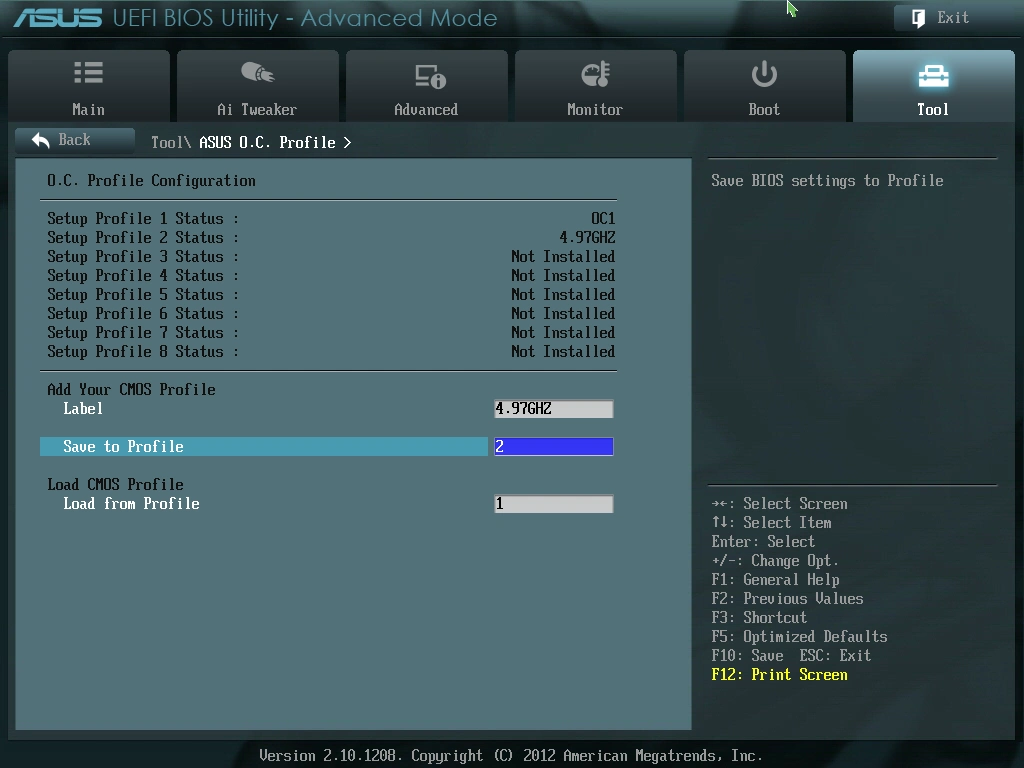Click the F1: General Help hint
Image resolution: width=1024 pixels, height=768 pixels.
pyautogui.click(x=775, y=580)
